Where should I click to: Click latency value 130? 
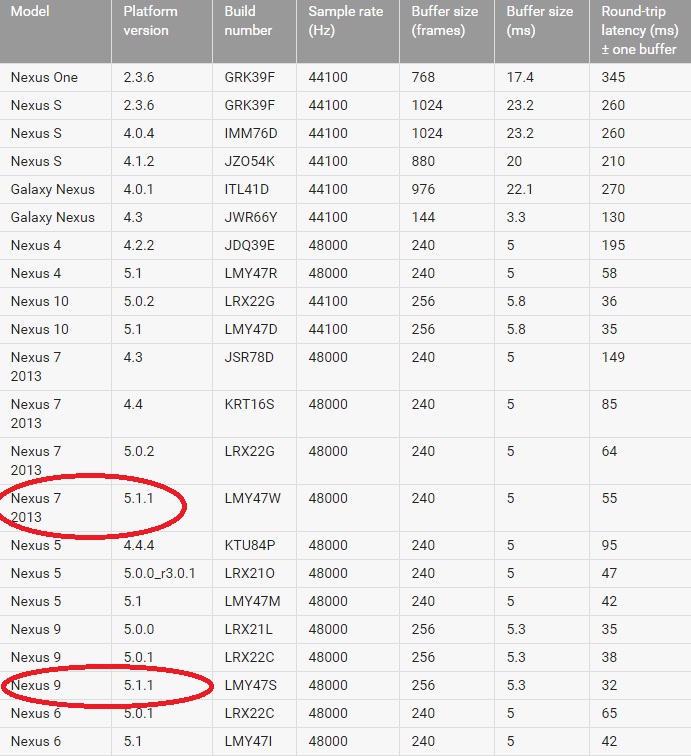(613, 217)
